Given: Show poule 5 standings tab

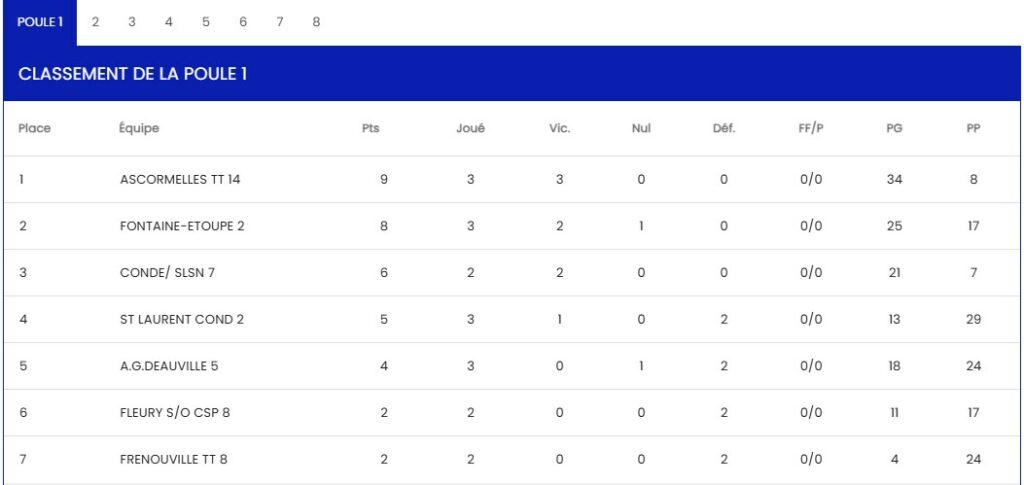Looking at the screenshot, I should [206, 23].
